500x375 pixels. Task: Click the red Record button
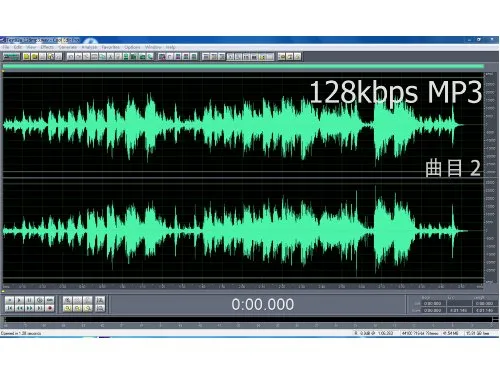click(x=50, y=308)
